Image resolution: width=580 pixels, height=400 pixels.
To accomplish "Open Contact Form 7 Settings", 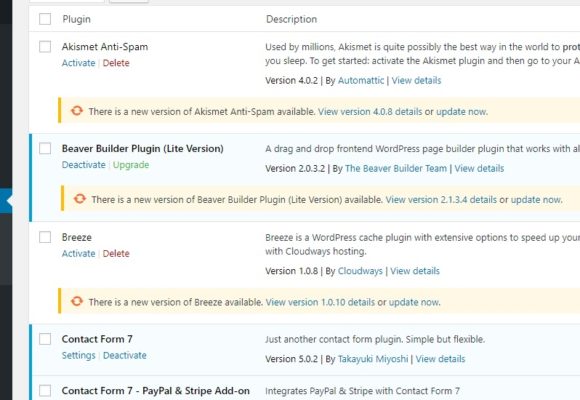I will [x=78, y=355].
